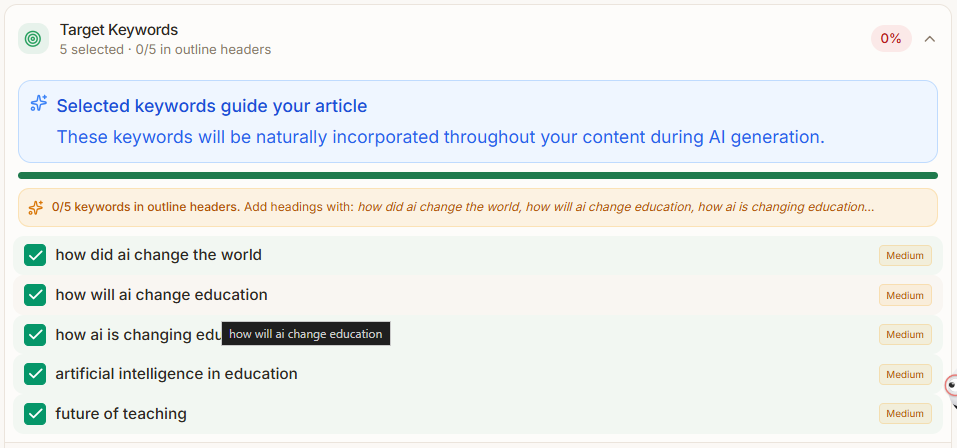Select 'artificial intelligence in education' keyword text
The width and height of the screenshot is (957, 448).
(176, 374)
